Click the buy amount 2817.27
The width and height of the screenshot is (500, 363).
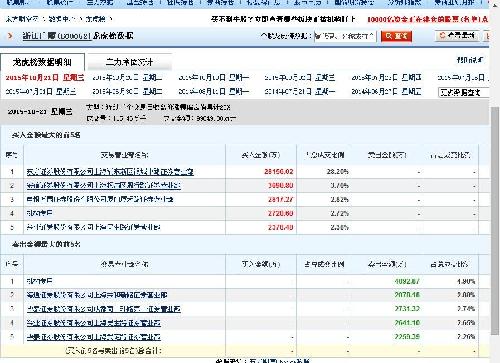click(281, 200)
